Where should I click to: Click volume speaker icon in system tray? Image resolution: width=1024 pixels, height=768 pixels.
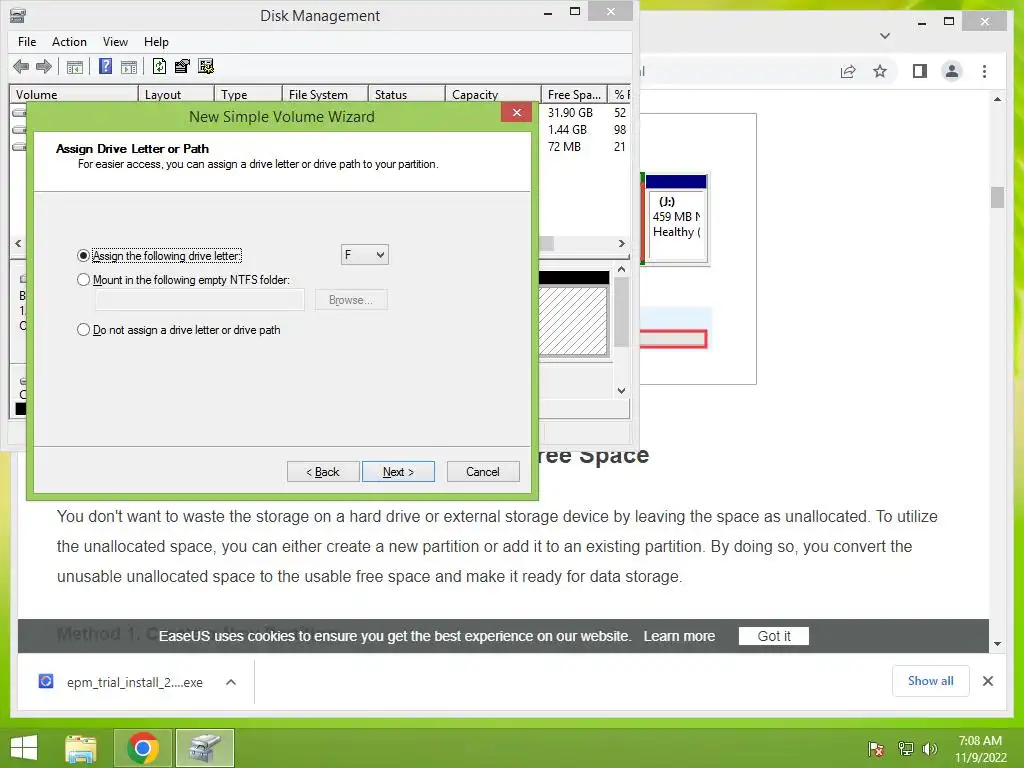pyautogui.click(x=930, y=748)
